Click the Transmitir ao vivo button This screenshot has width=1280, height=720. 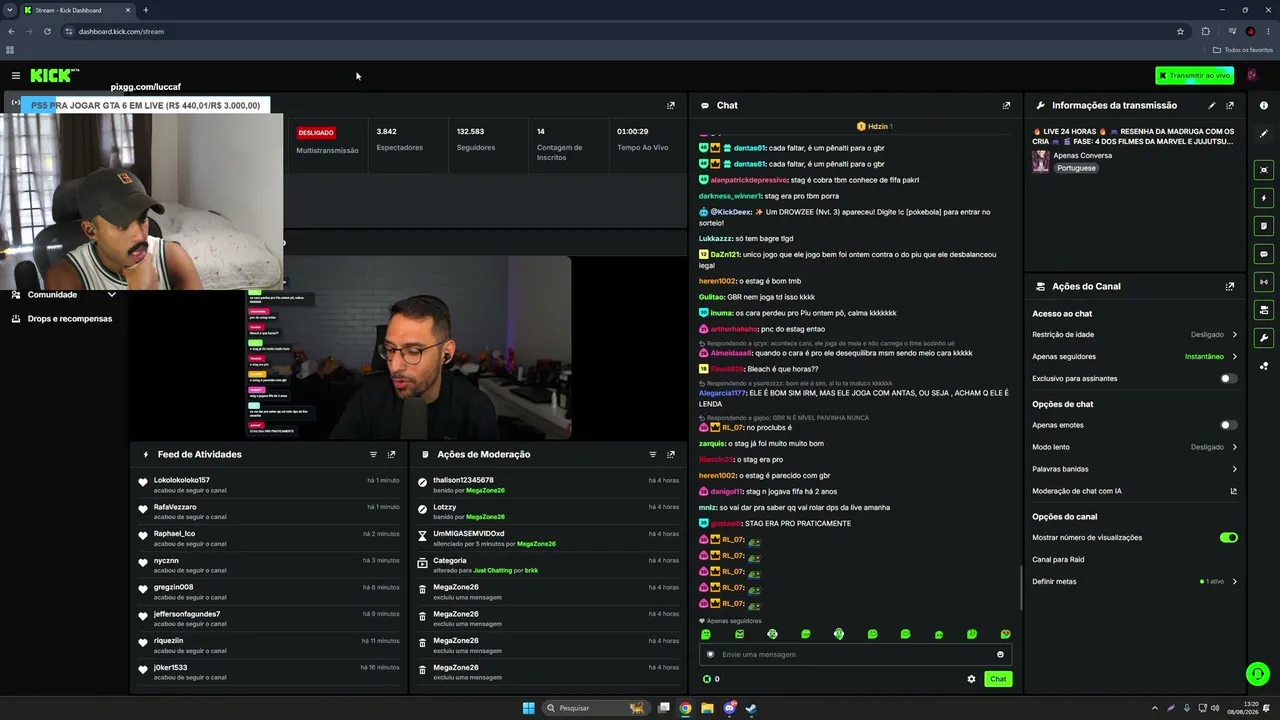1194,76
